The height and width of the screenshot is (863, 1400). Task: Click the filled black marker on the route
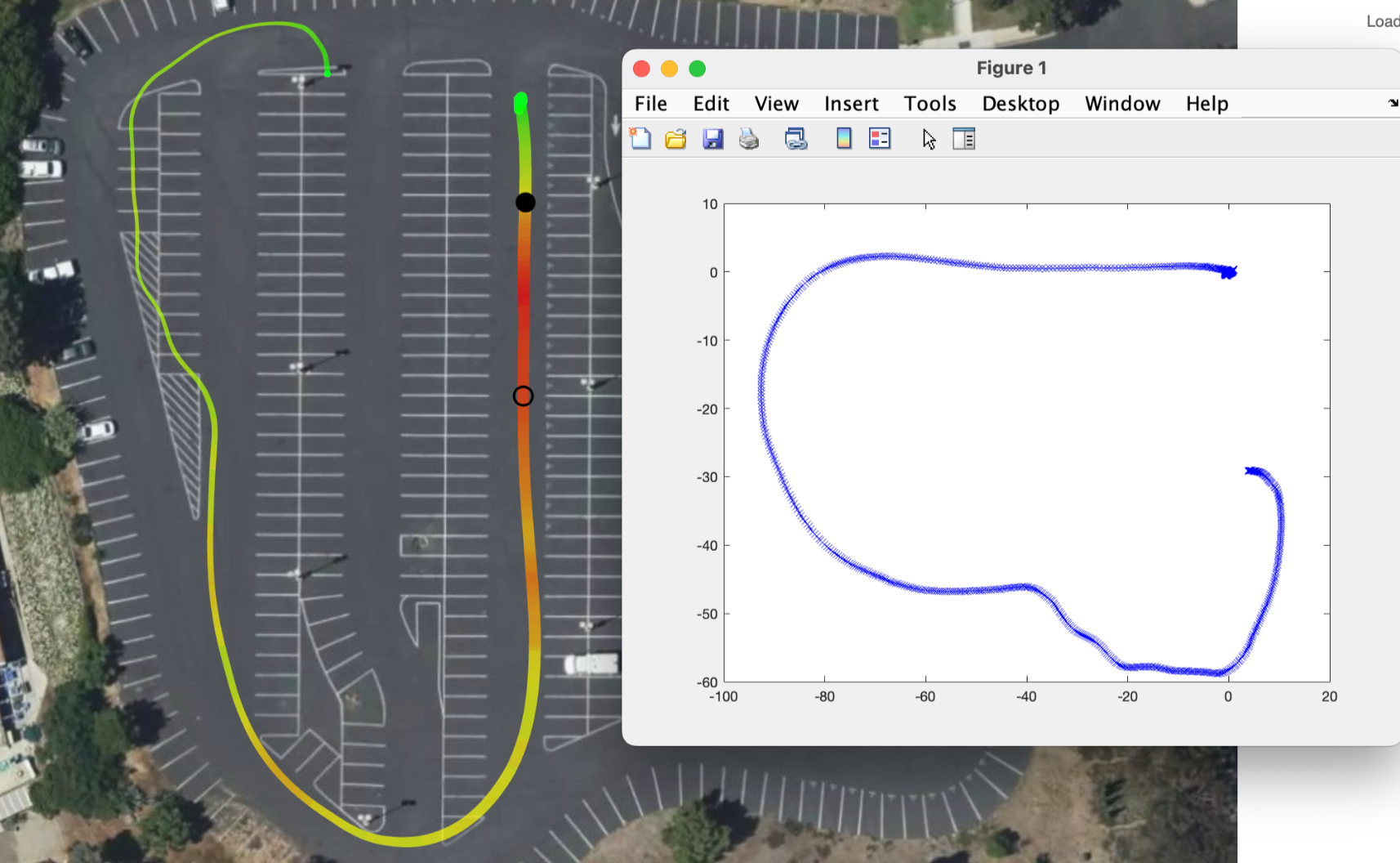(x=525, y=202)
